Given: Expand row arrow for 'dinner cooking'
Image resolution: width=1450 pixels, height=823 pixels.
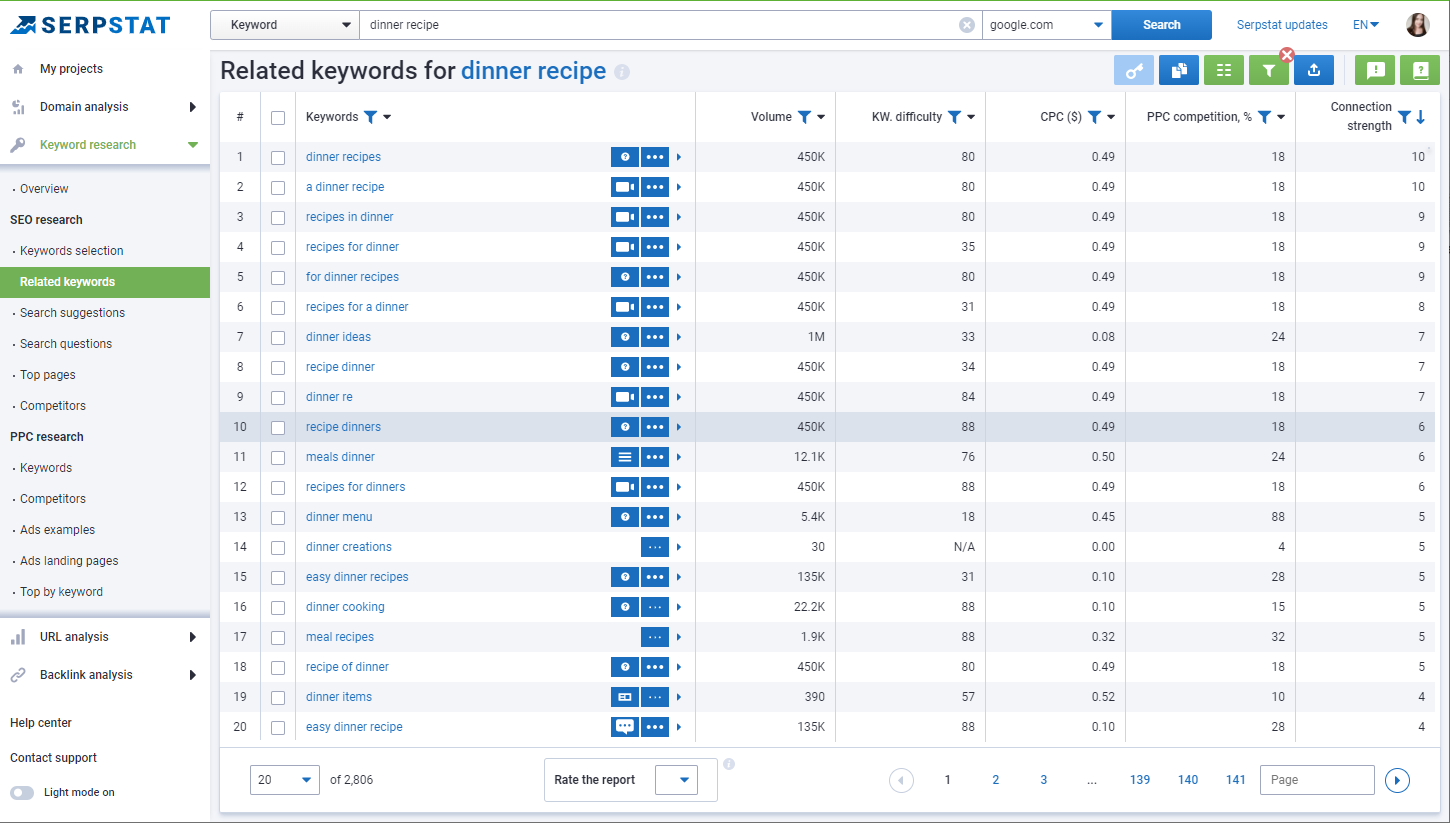Looking at the screenshot, I should click(x=679, y=607).
